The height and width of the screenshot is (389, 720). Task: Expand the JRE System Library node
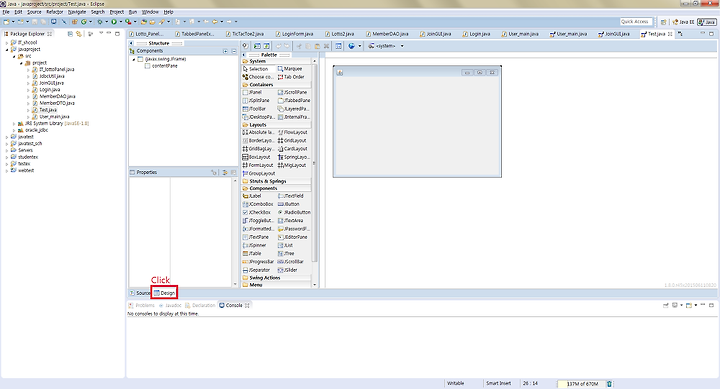13,124
